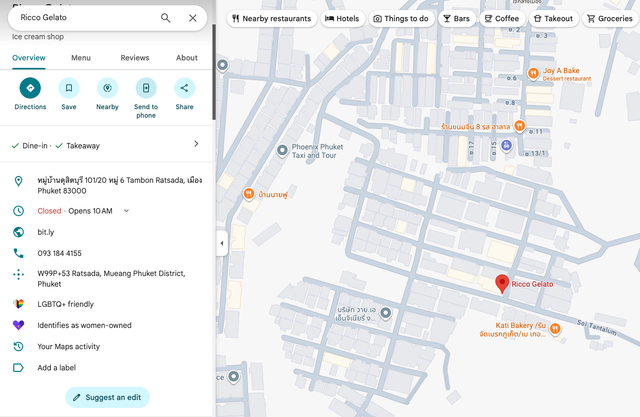This screenshot has height=417, width=640.
Task: Click gray place marker at map bottom-left
Action: [233, 376]
